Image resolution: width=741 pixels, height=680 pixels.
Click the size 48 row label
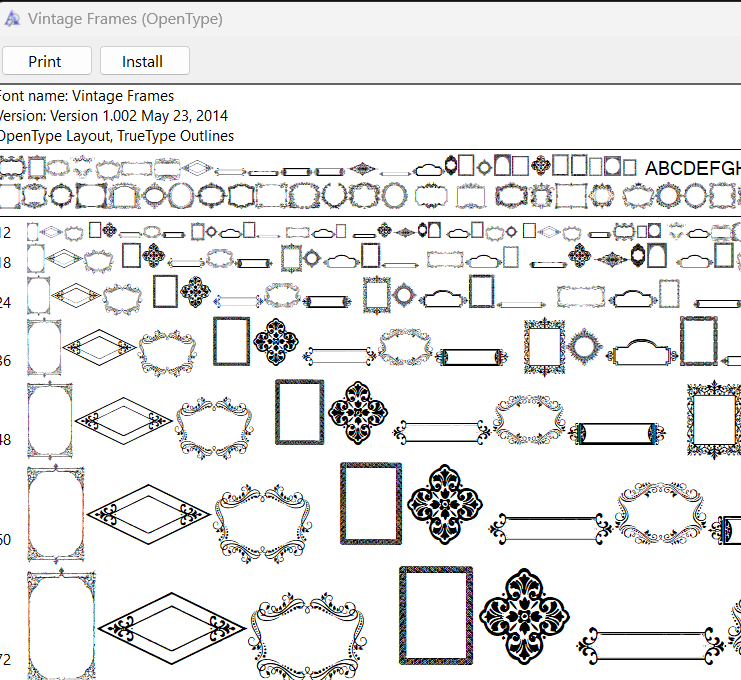pyautogui.click(x=5, y=440)
